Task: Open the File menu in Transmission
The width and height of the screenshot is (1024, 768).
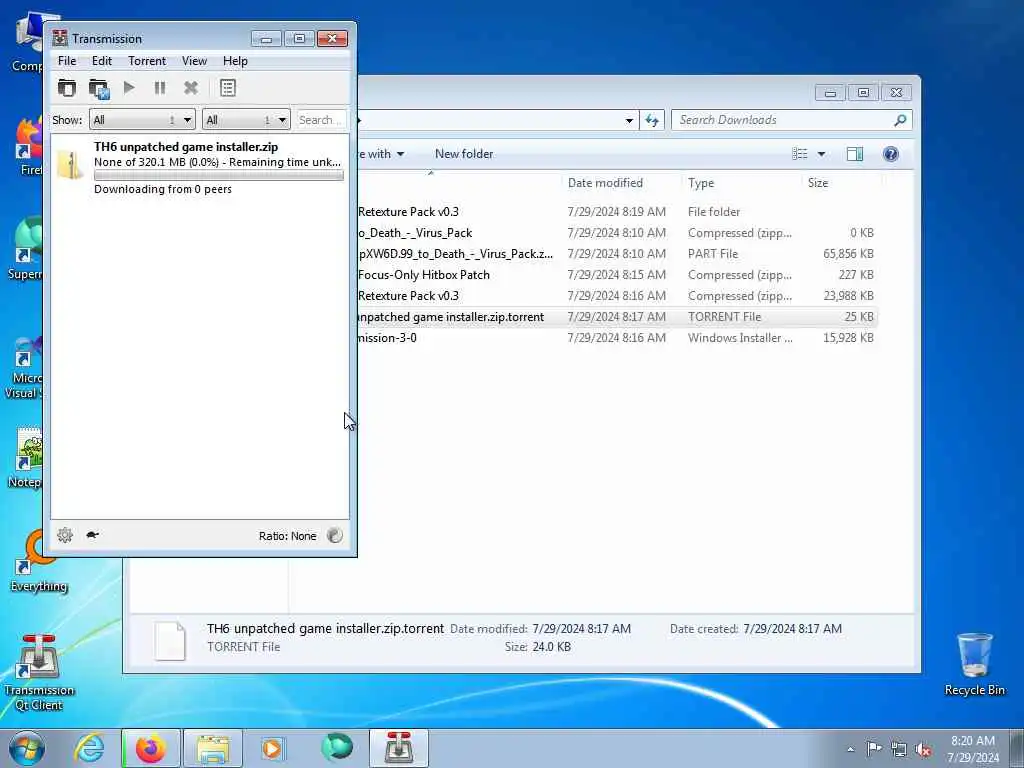Action: click(67, 61)
